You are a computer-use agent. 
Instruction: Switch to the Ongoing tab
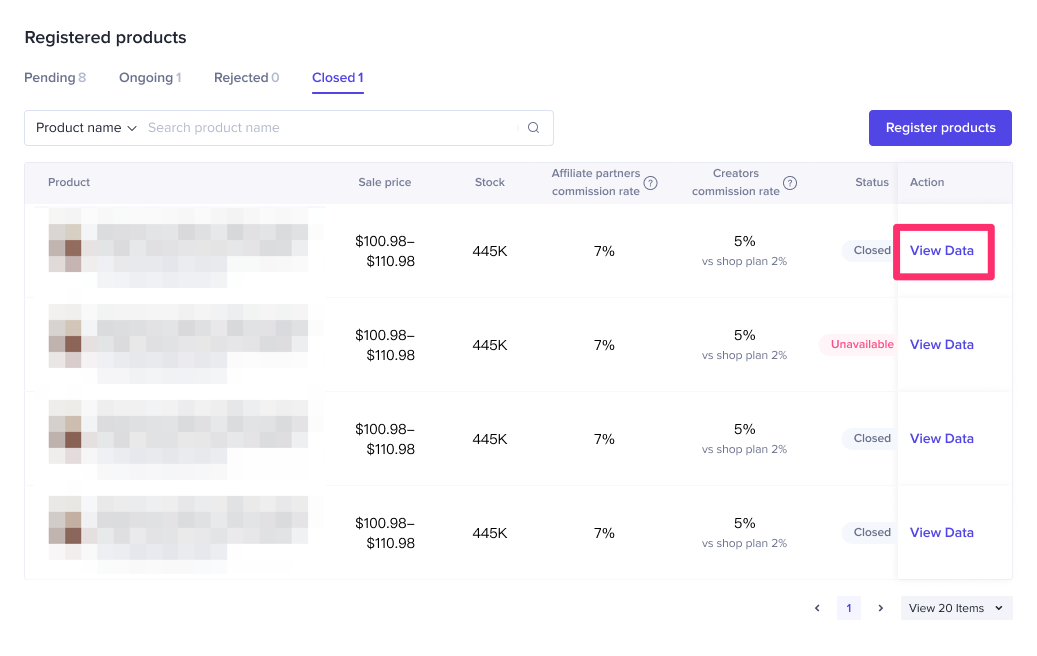pos(150,78)
